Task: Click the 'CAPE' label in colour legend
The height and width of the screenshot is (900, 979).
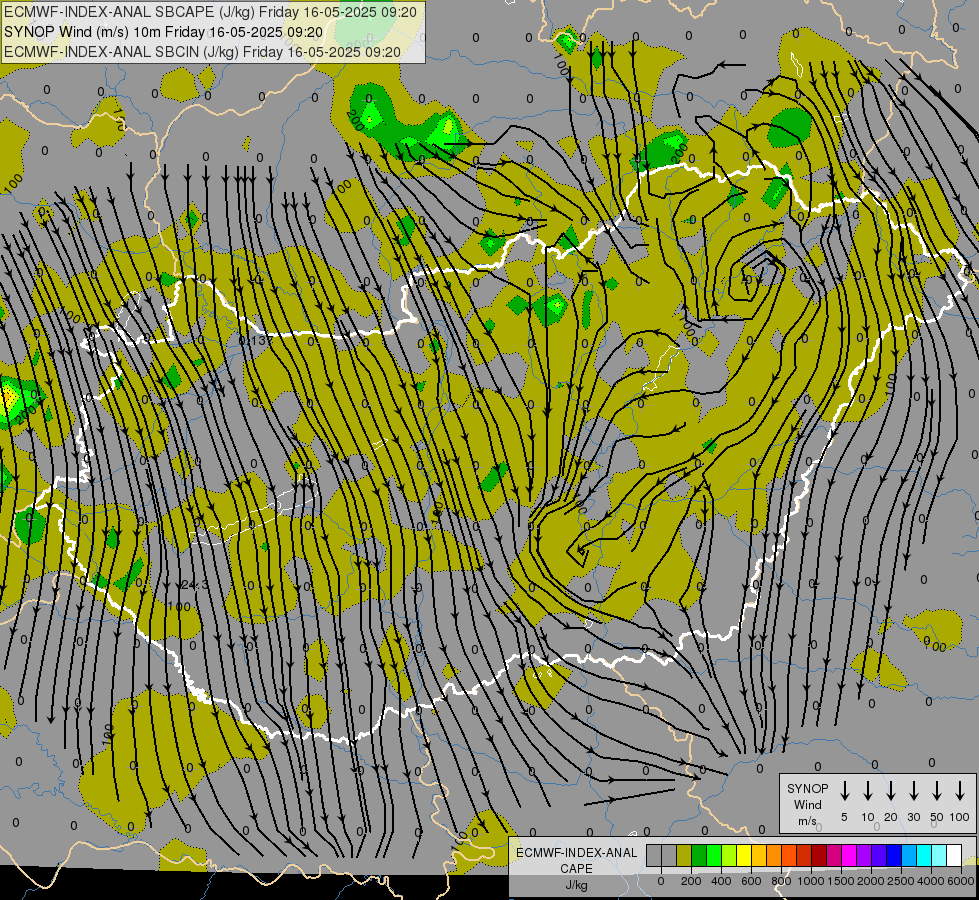Action: 576,869
